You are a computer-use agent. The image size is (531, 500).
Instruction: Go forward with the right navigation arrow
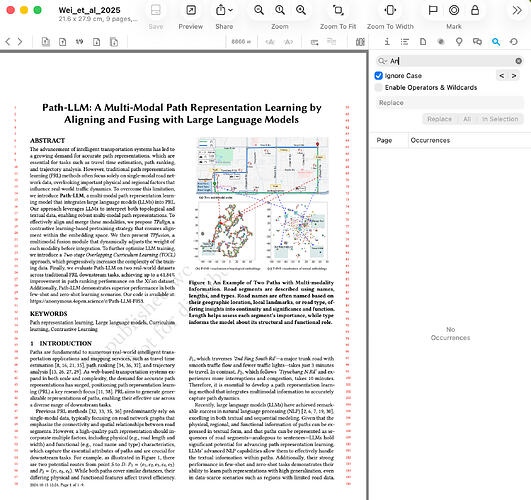coord(20,42)
